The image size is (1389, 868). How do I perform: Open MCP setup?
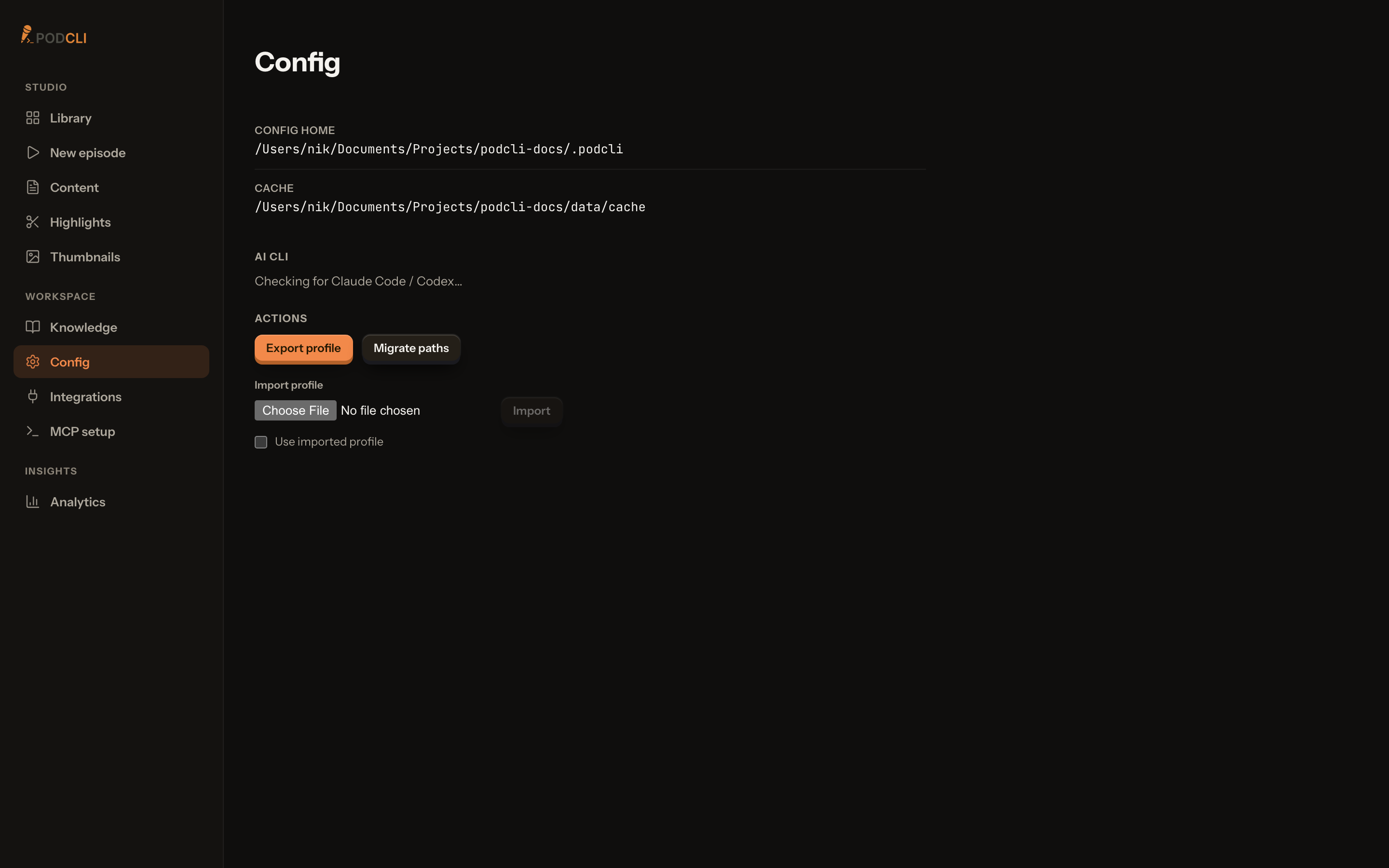[x=111, y=431]
